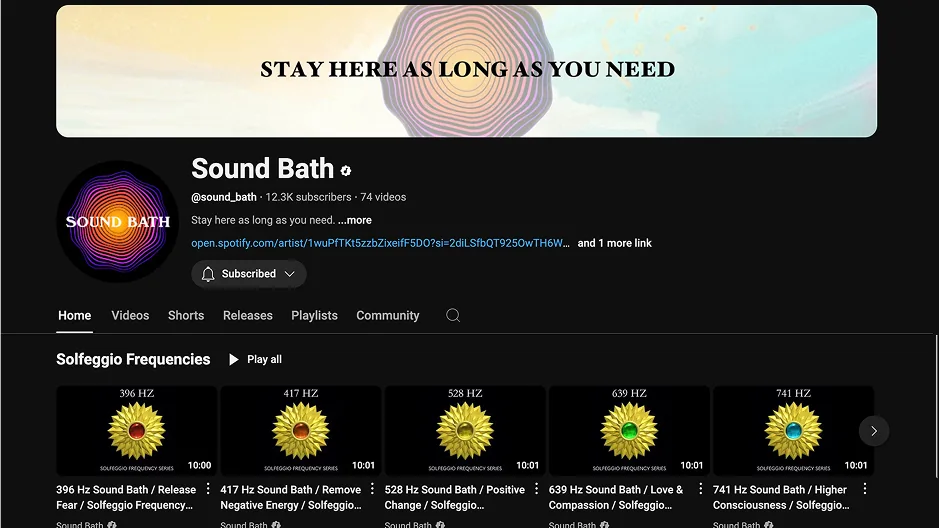939x528 pixels.
Task: Open options menu for 528 Hz Sound Bath video
Action: [x=537, y=489]
